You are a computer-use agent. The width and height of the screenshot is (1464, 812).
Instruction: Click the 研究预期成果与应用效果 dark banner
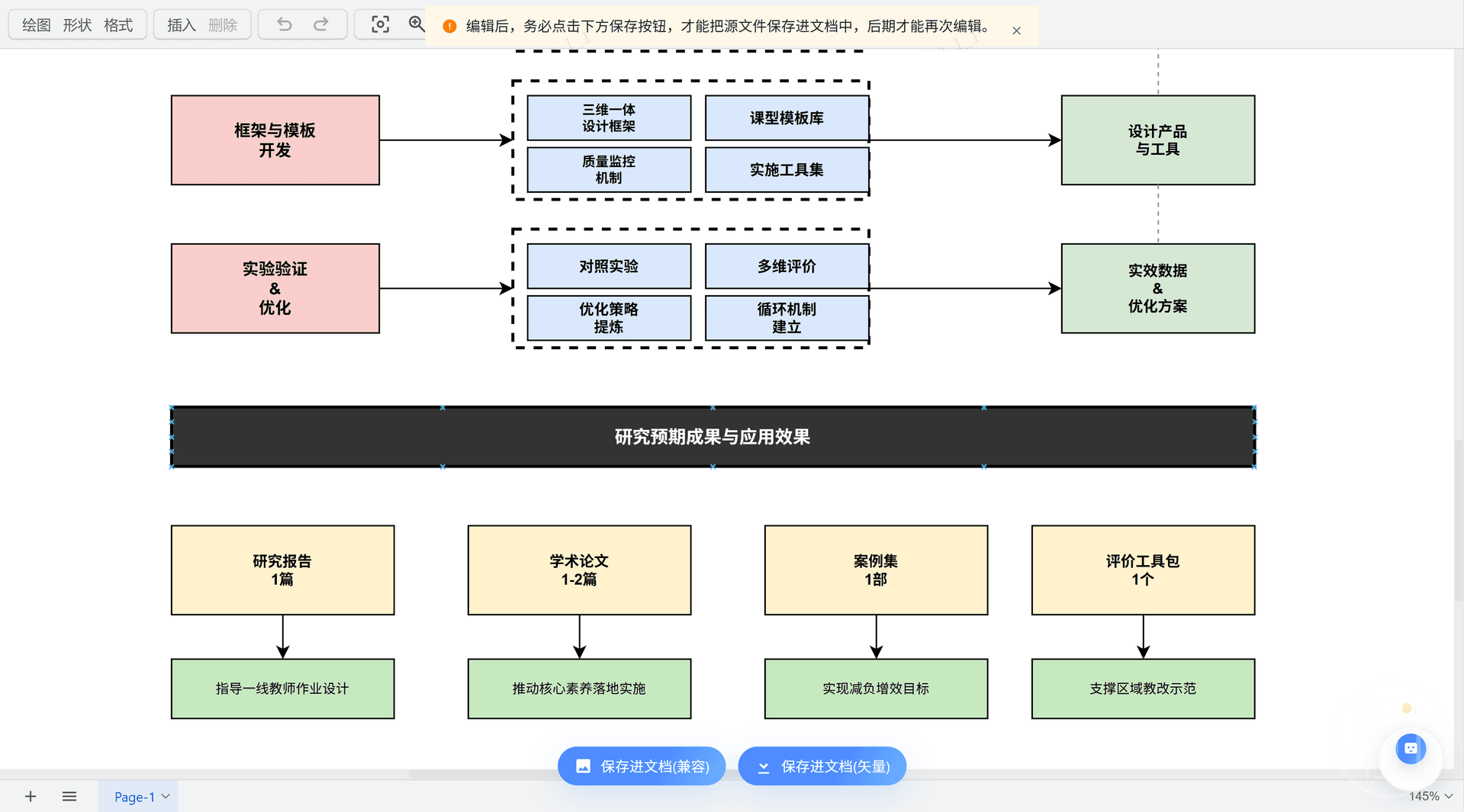(x=713, y=437)
